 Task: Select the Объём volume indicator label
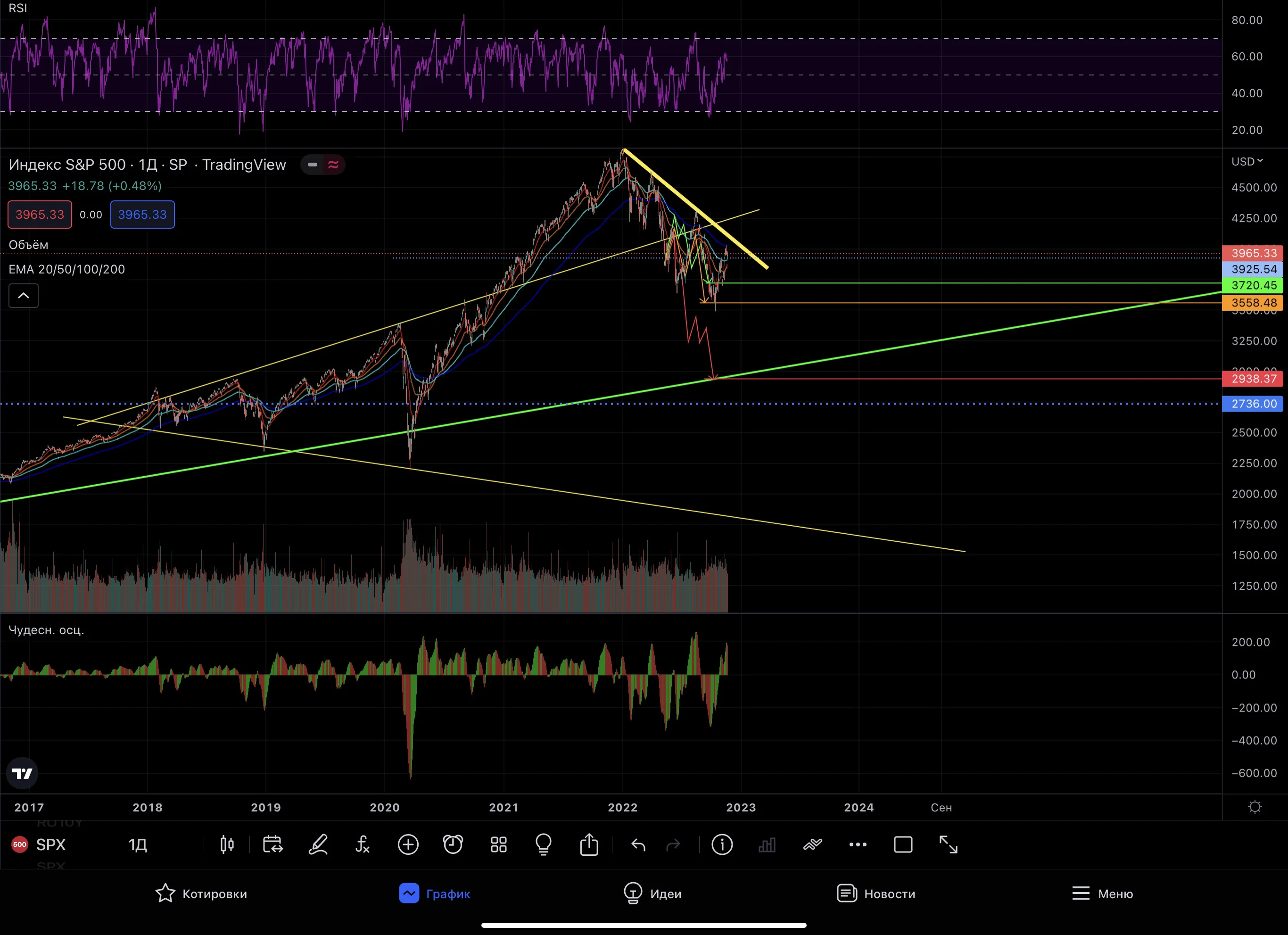pos(28,245)
